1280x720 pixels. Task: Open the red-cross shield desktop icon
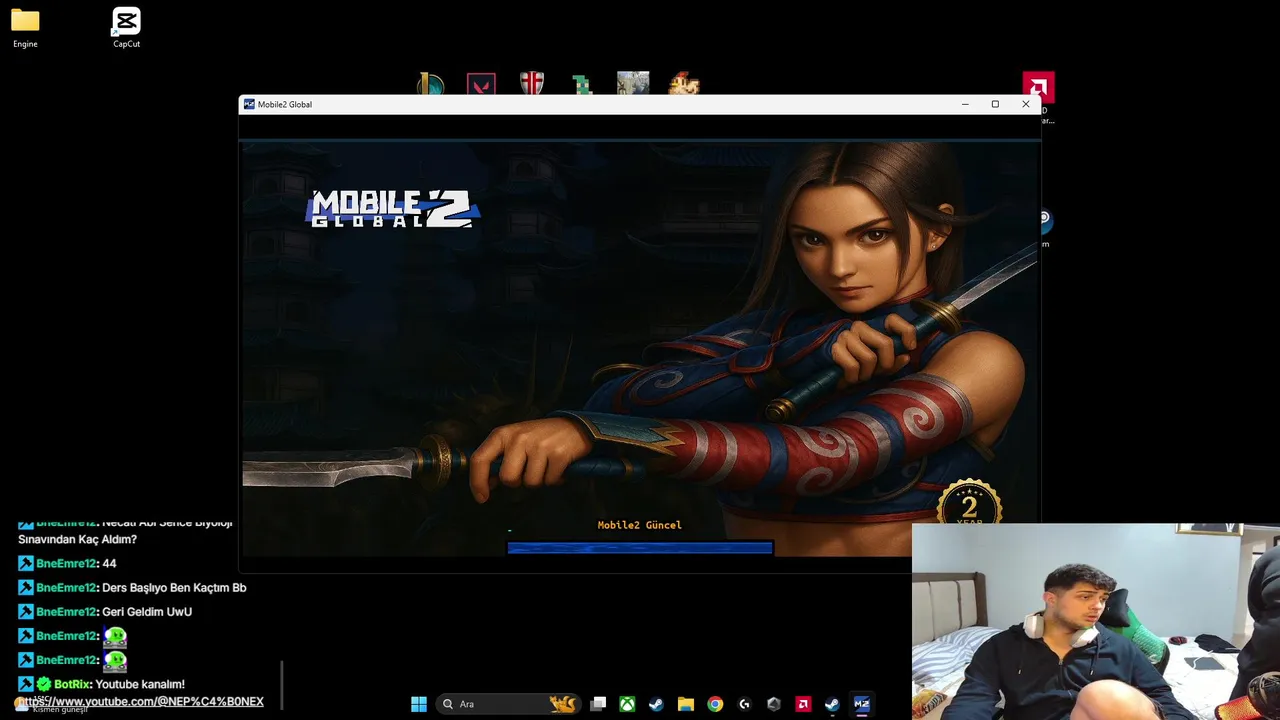coord(532,84)
